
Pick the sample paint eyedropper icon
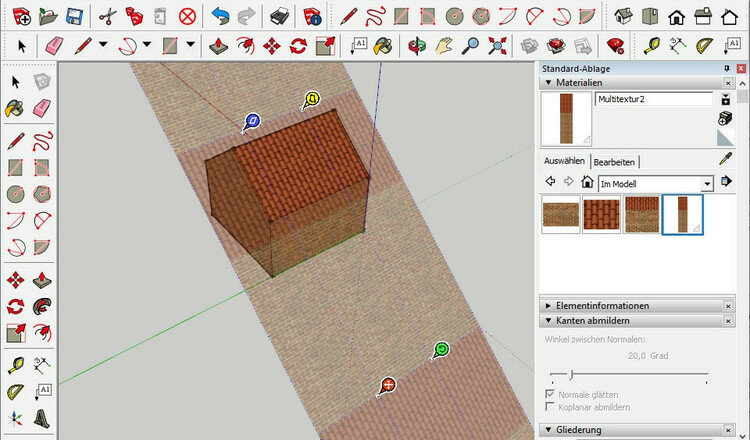727,159
